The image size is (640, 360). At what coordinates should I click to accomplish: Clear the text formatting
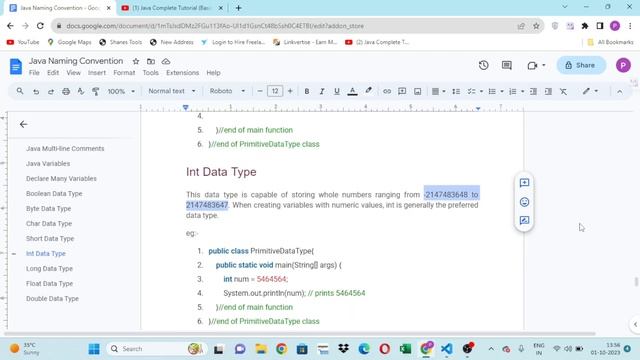[x=563, y=91]
